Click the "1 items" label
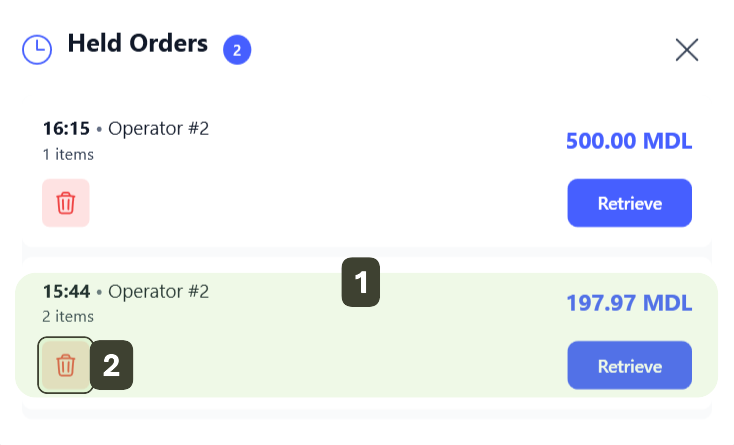This screenshot has width=734, height=445. click(x=68, y=154)
